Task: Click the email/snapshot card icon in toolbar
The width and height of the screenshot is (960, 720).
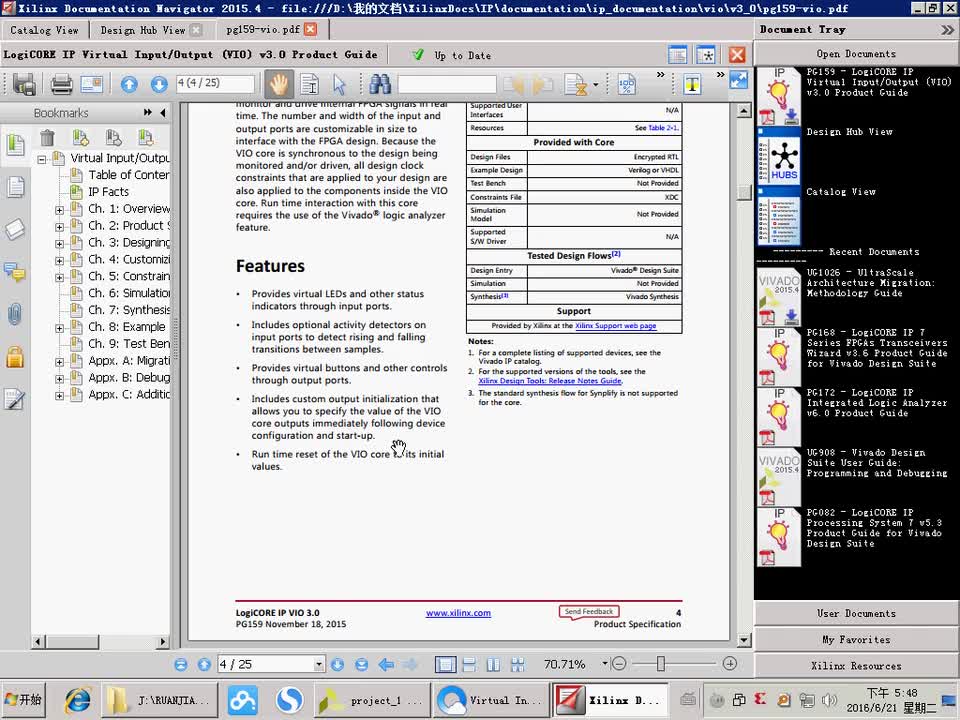Action: 92,84
